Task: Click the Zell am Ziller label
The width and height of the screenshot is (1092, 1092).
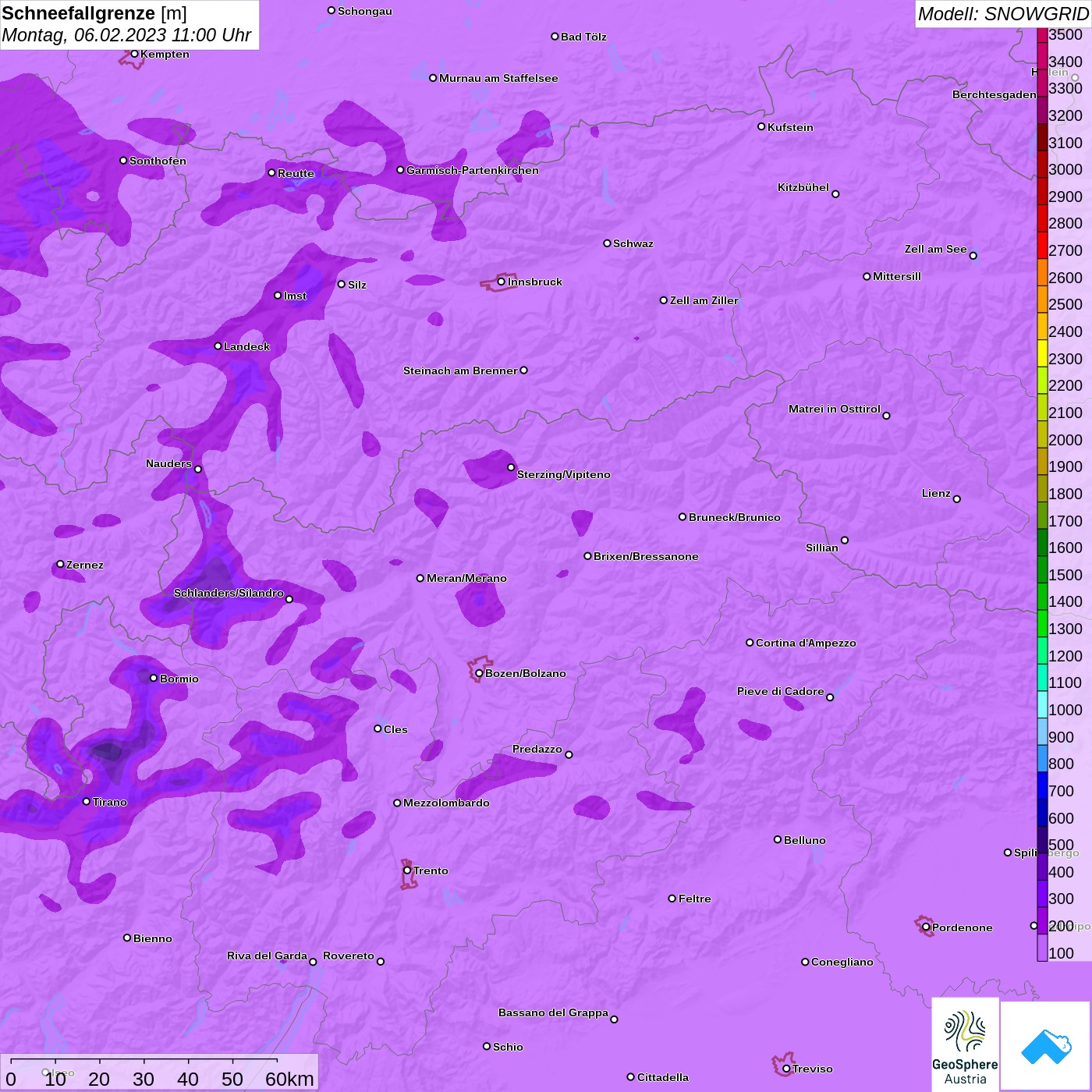Action: click(x=704, y=300)
